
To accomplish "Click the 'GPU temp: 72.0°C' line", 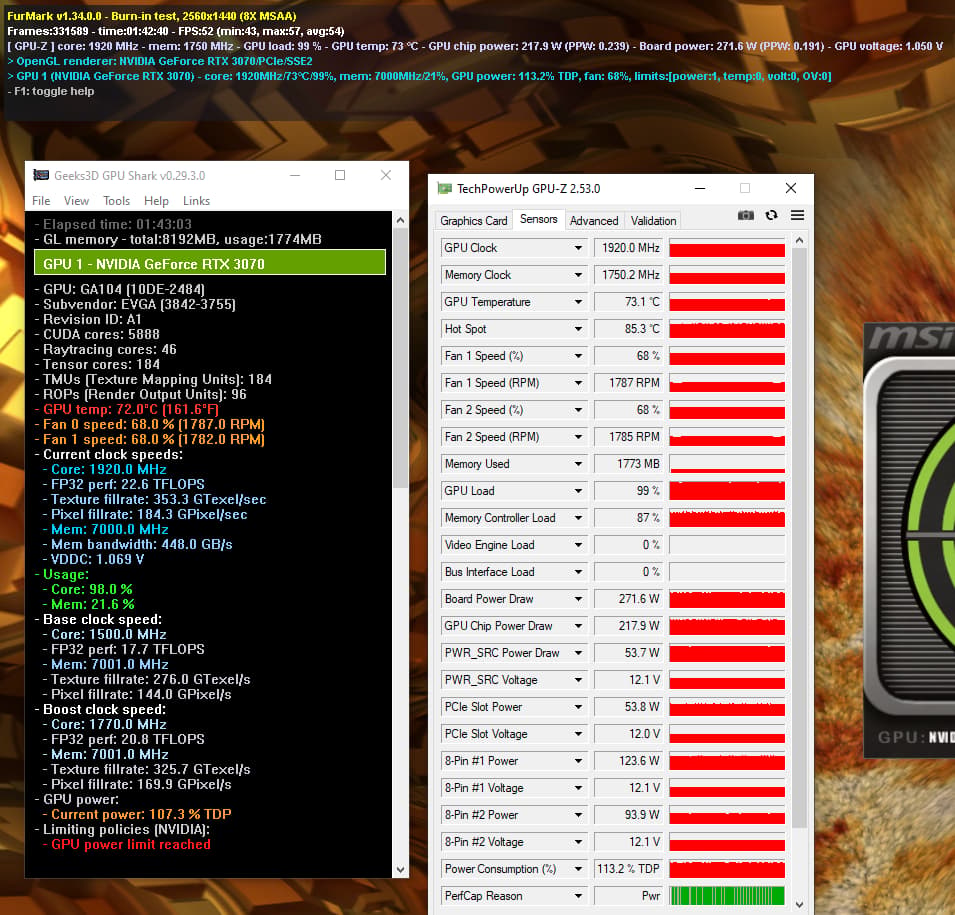I will click(130, 409).
